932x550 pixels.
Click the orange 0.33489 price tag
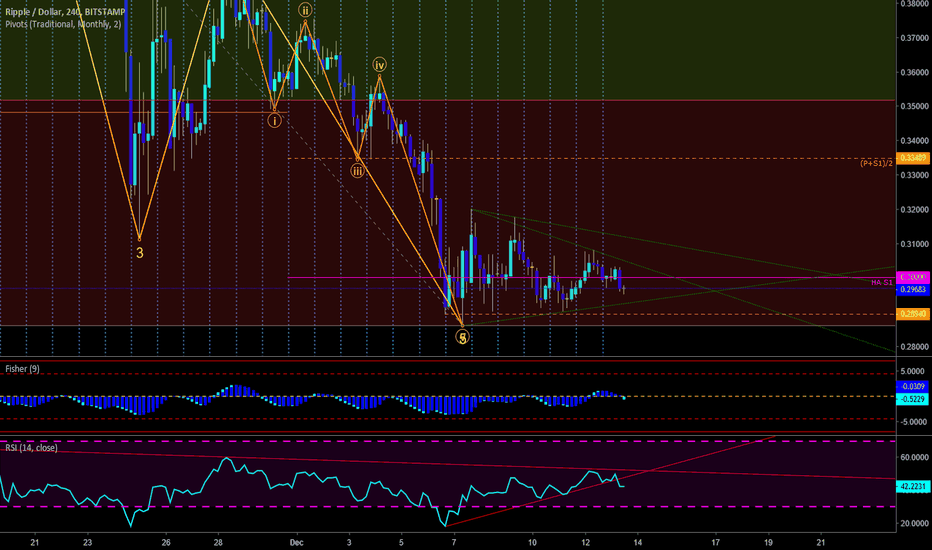(x=913, y=158)
